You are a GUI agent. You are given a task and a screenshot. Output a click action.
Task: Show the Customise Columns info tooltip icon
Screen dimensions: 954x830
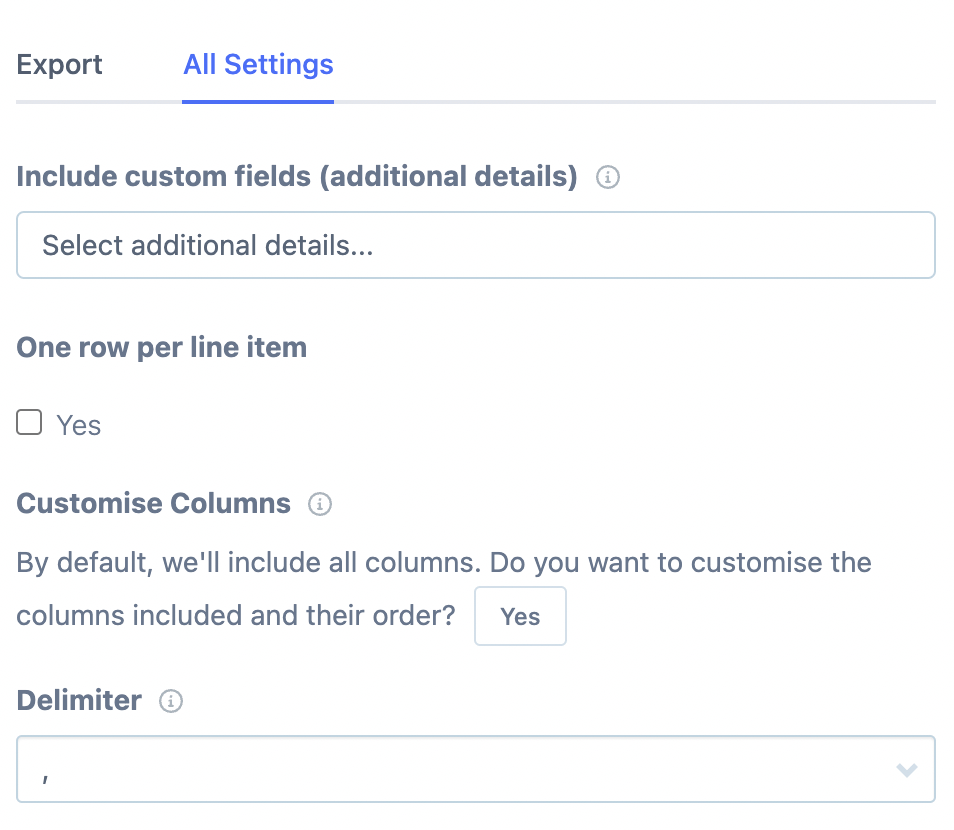(320, 504)
